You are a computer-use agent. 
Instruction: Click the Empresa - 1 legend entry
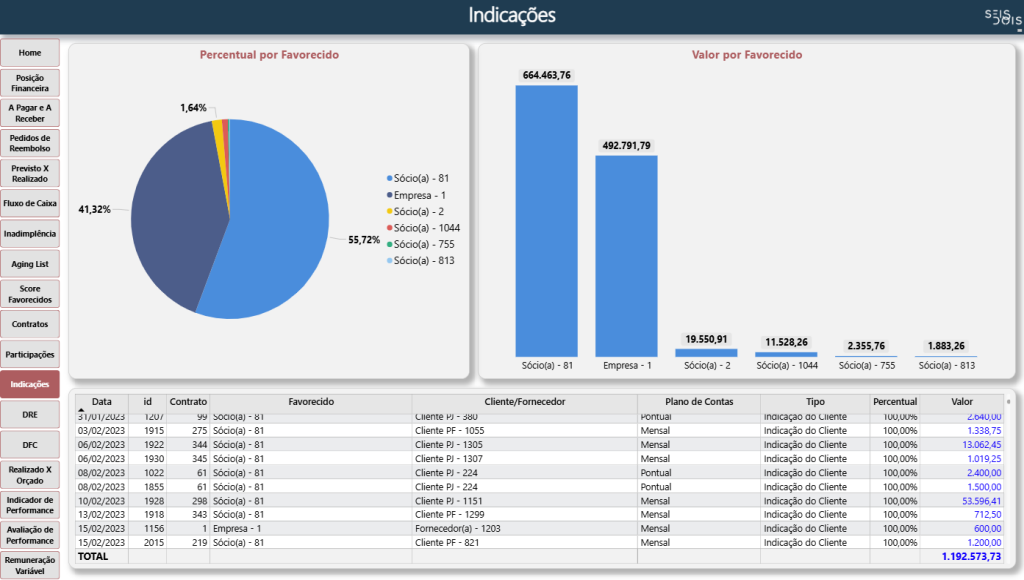419,195
